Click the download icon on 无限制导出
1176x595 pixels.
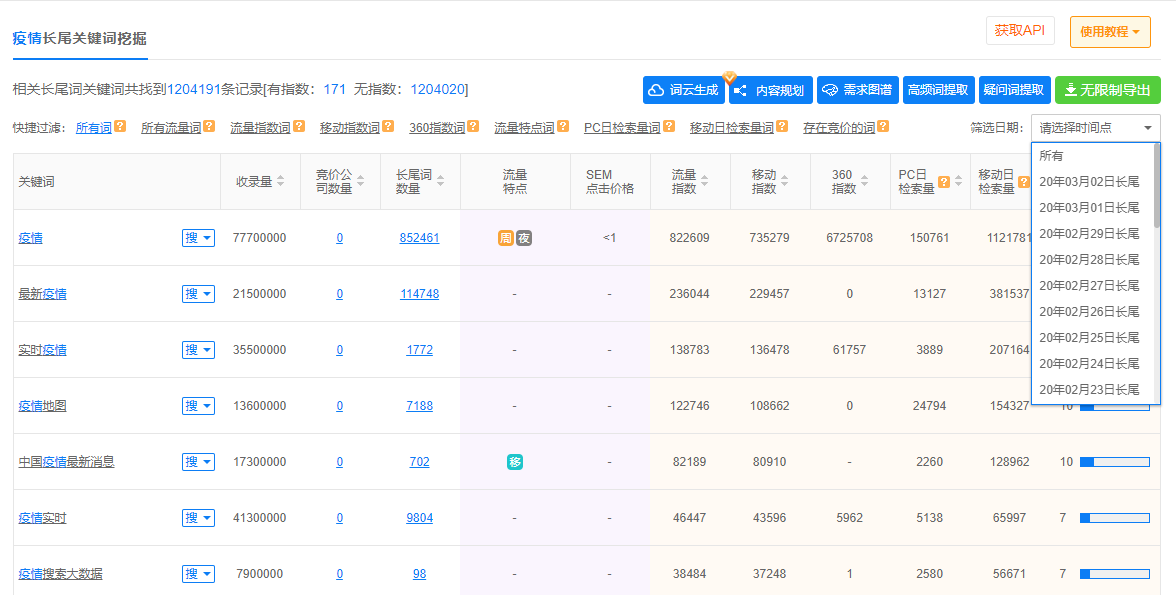1071,89
